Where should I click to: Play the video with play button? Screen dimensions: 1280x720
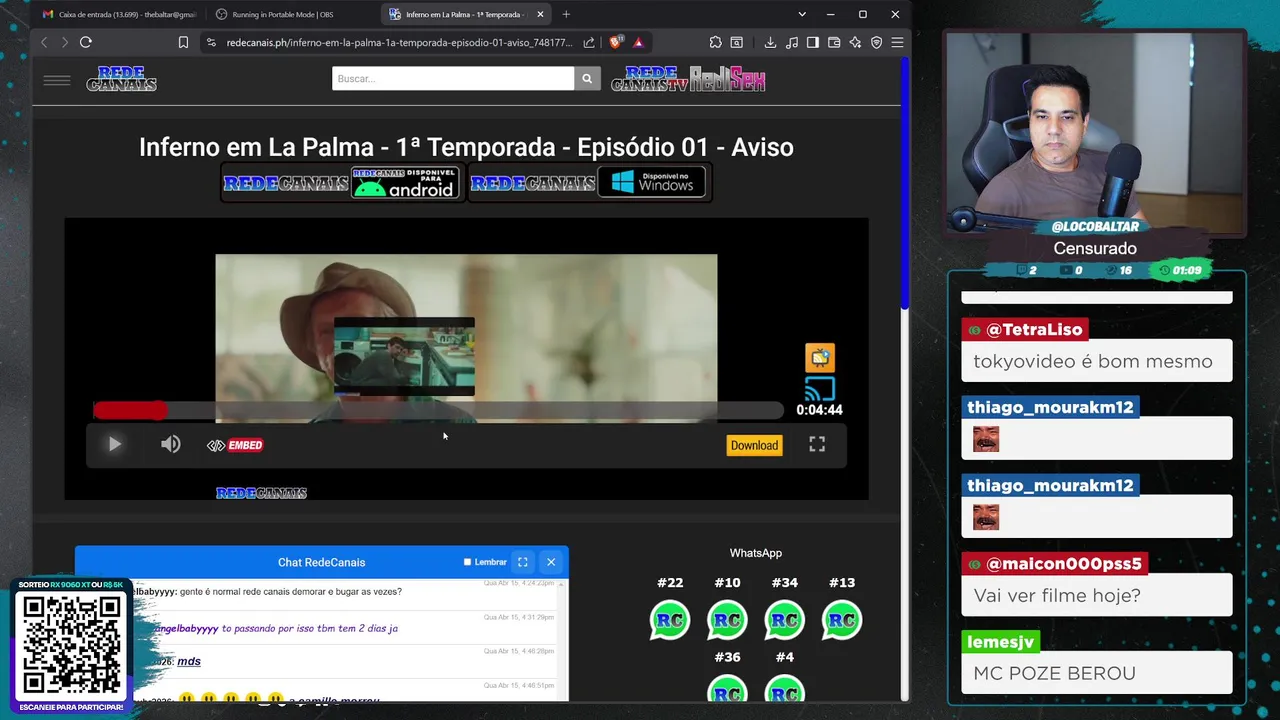(114, 444)
